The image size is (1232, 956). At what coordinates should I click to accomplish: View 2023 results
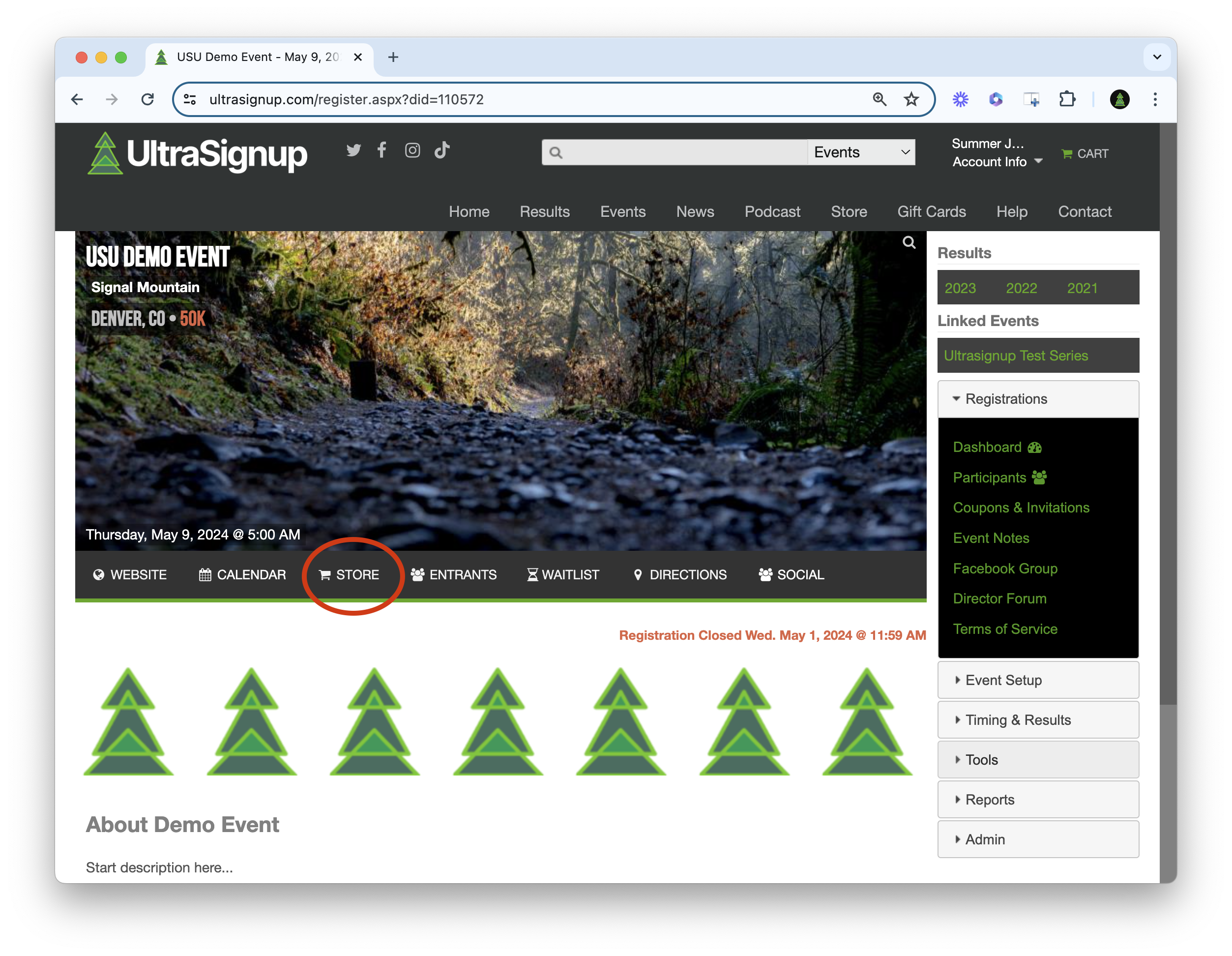(x=960, y=288)
